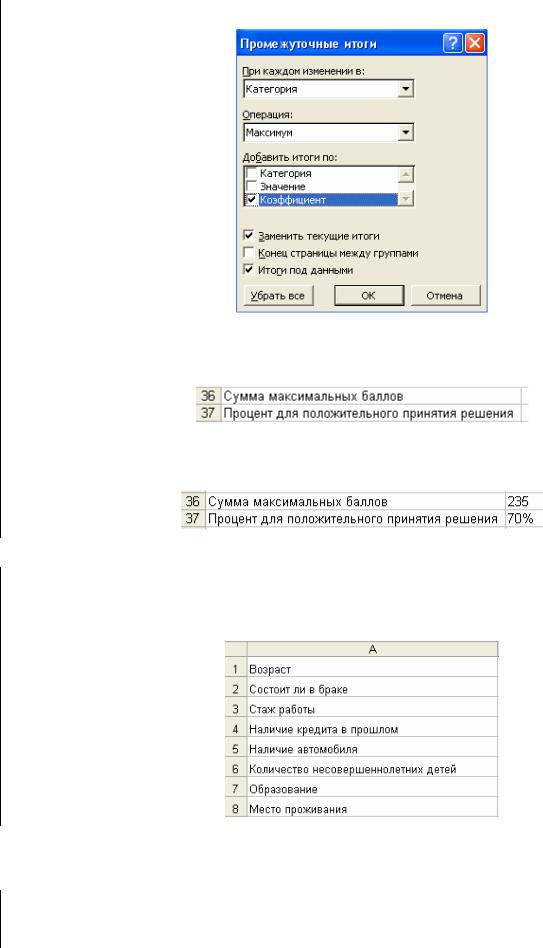Click the list scroll down arrow

(x=406, y=198)
